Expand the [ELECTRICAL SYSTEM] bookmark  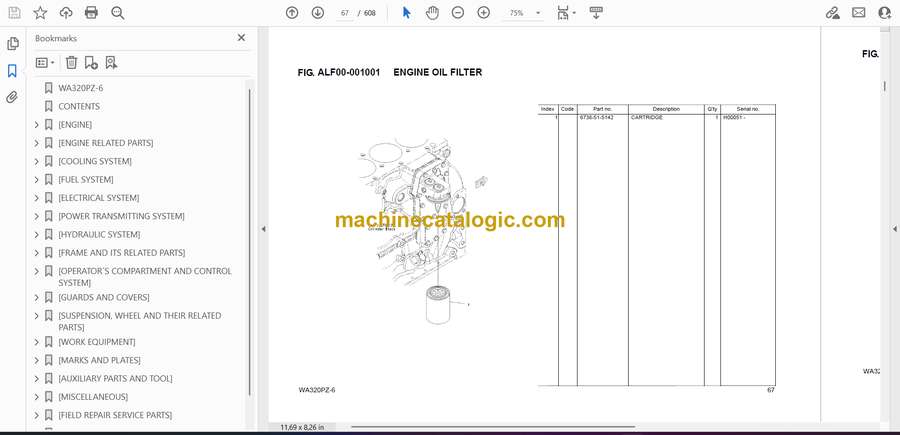point(37,198)
